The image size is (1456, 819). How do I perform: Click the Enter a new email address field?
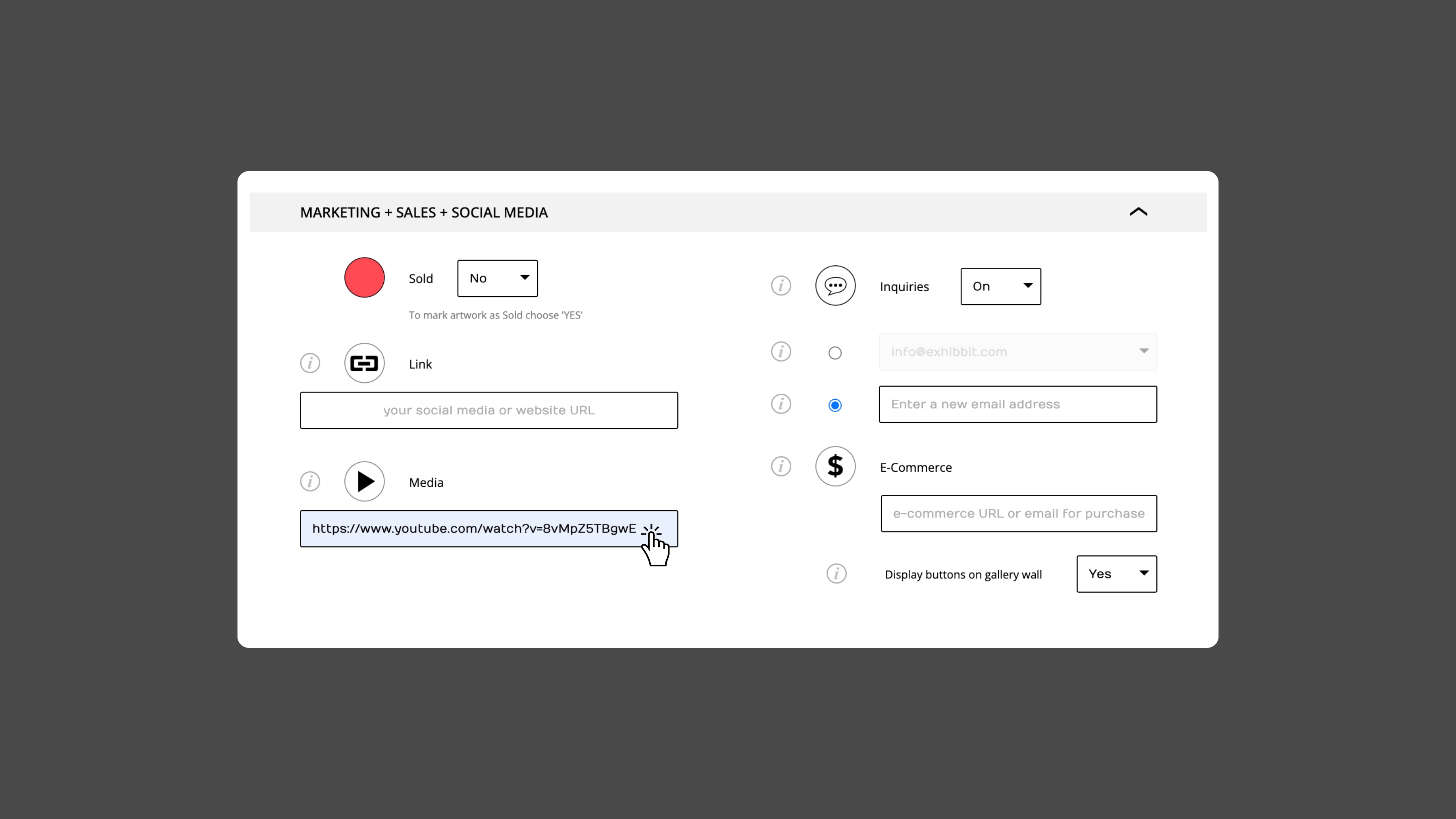1017,404
